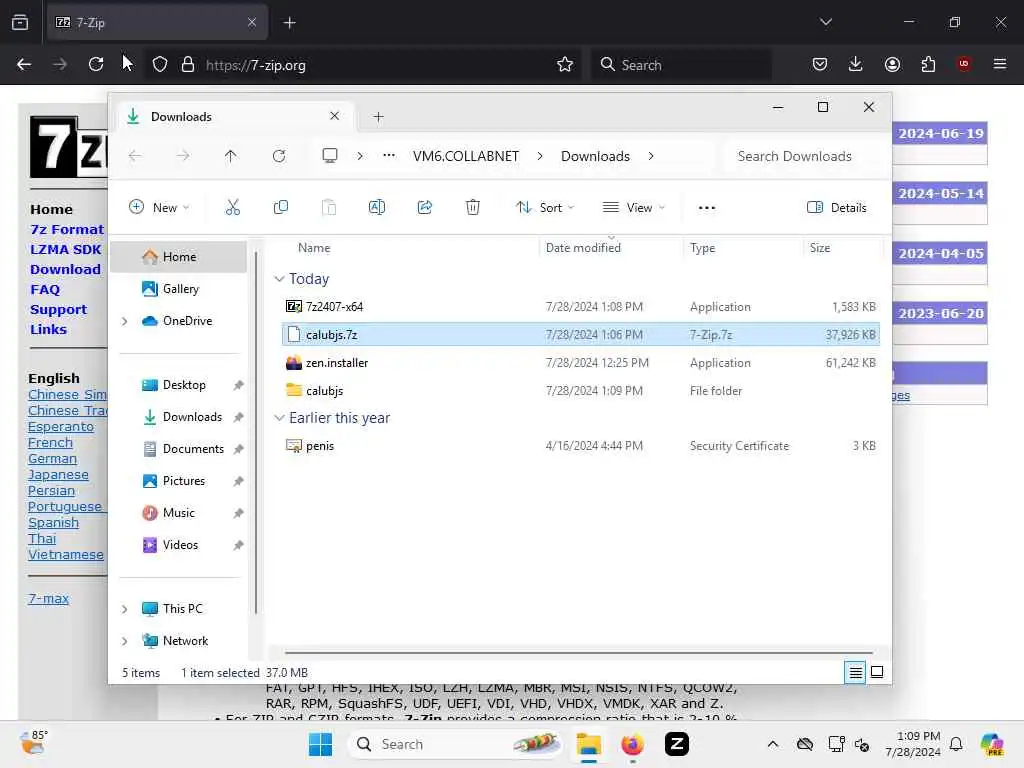Screen dimensions: 1024x768
Task: Click the Windows Start button
Action: [320, 744]
